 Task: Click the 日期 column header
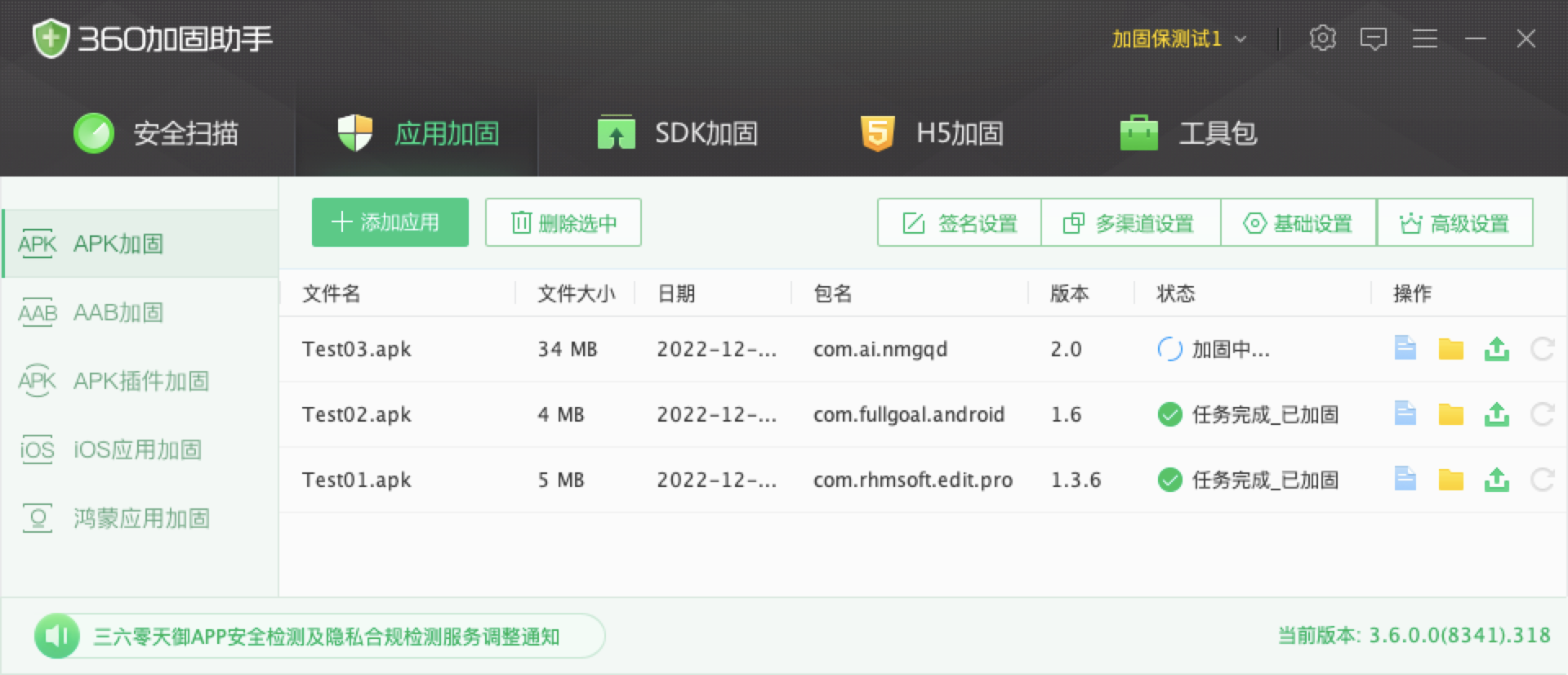point(676,293)
